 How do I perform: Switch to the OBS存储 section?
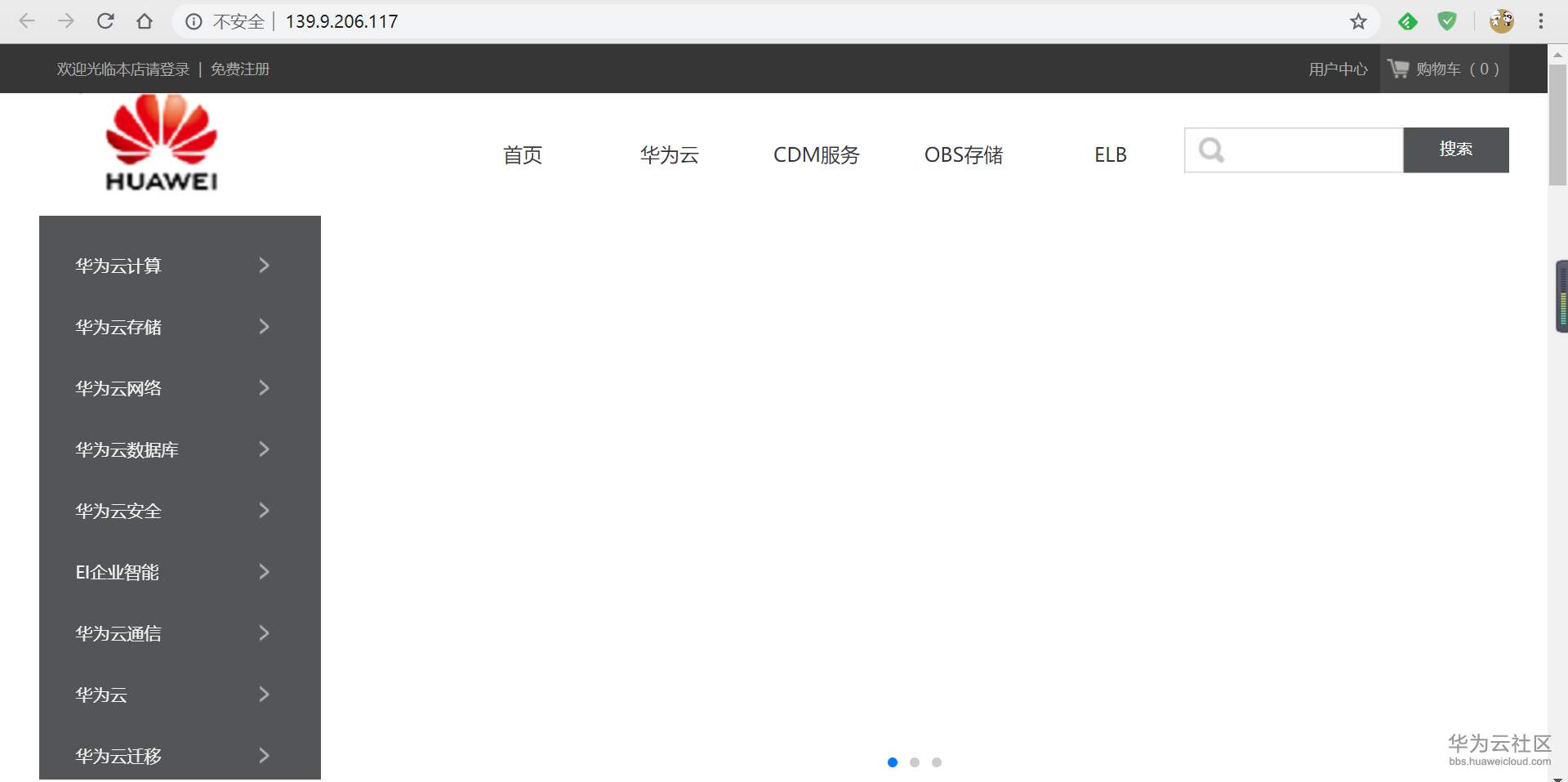tap(963, 154)
